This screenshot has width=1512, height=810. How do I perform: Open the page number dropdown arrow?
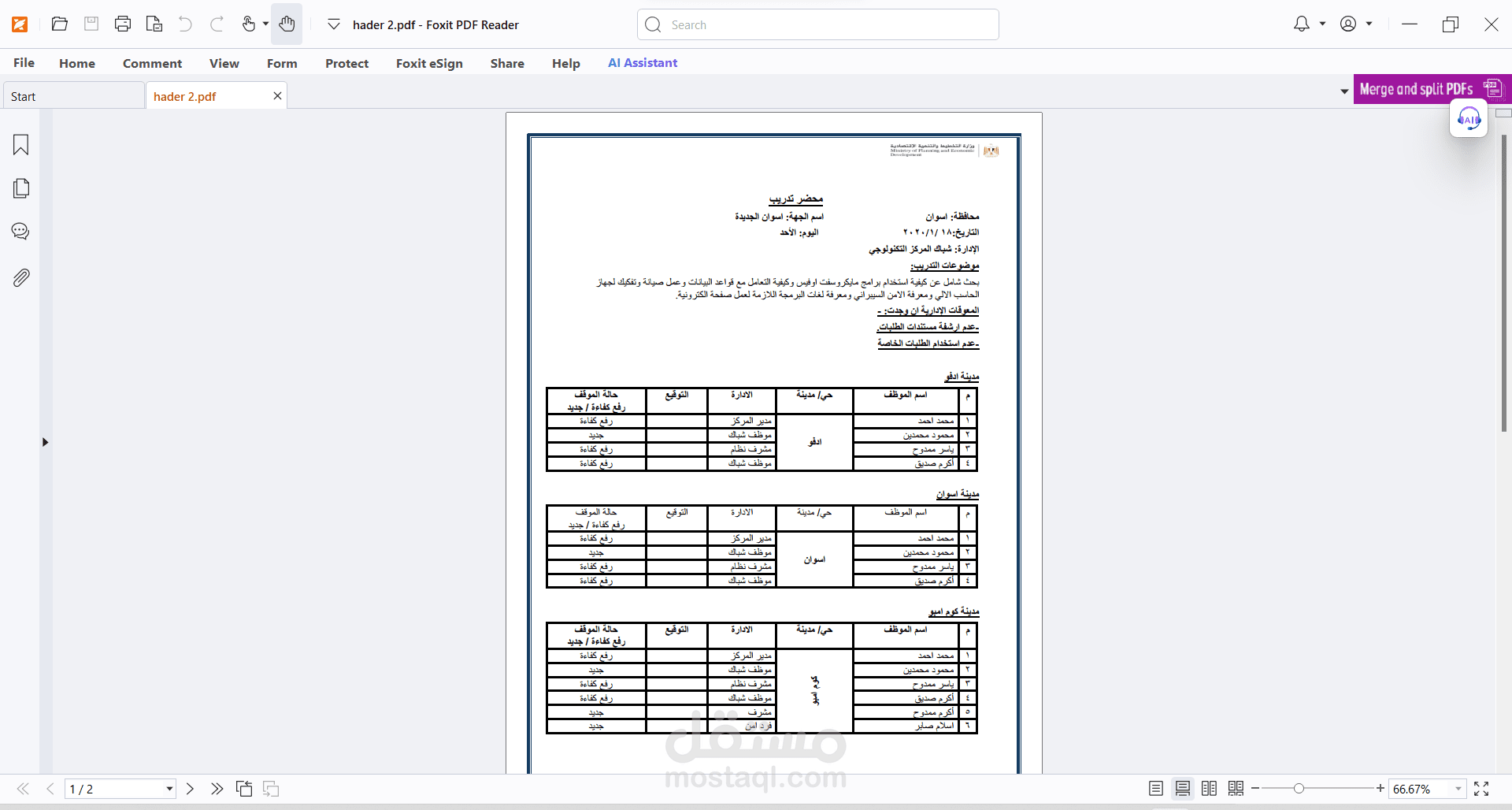tap(169, 789)
